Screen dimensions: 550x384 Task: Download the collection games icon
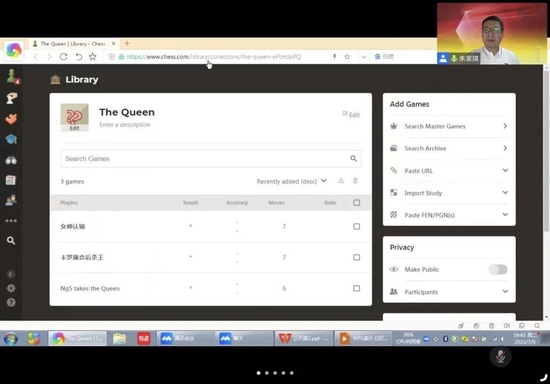tap(341, 181)
